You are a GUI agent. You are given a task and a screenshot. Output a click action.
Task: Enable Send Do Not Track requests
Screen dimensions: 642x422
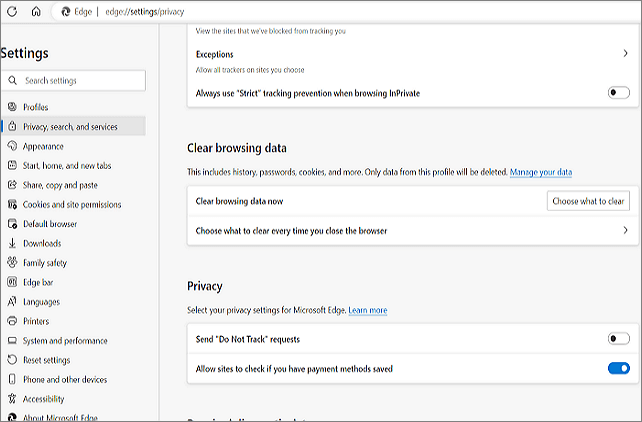[x=618, y=339]
